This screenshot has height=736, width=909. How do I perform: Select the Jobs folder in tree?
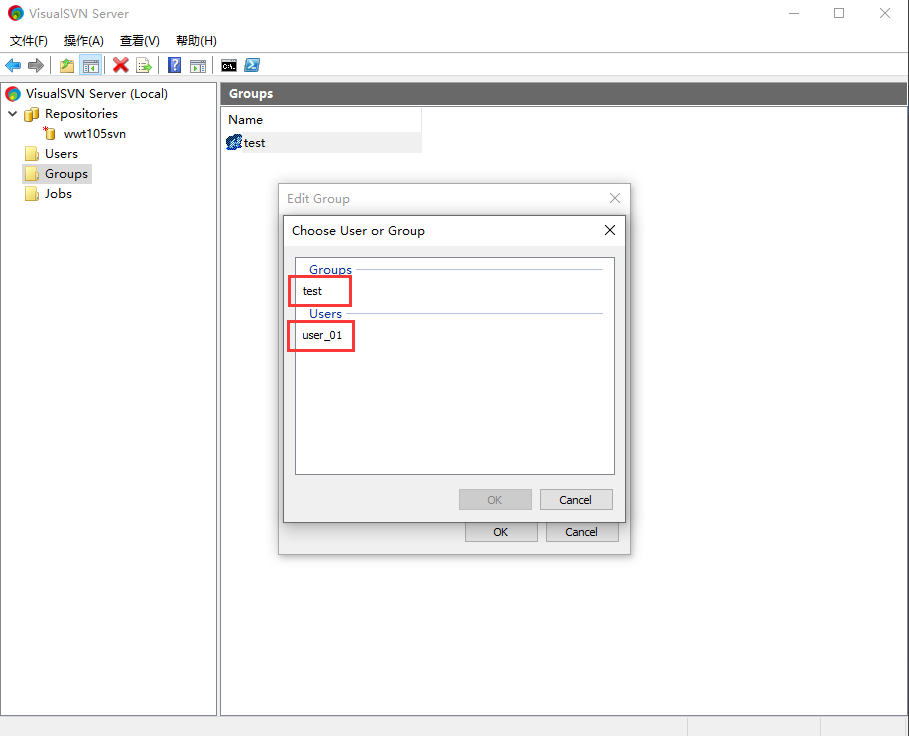(x=58, y=194)
